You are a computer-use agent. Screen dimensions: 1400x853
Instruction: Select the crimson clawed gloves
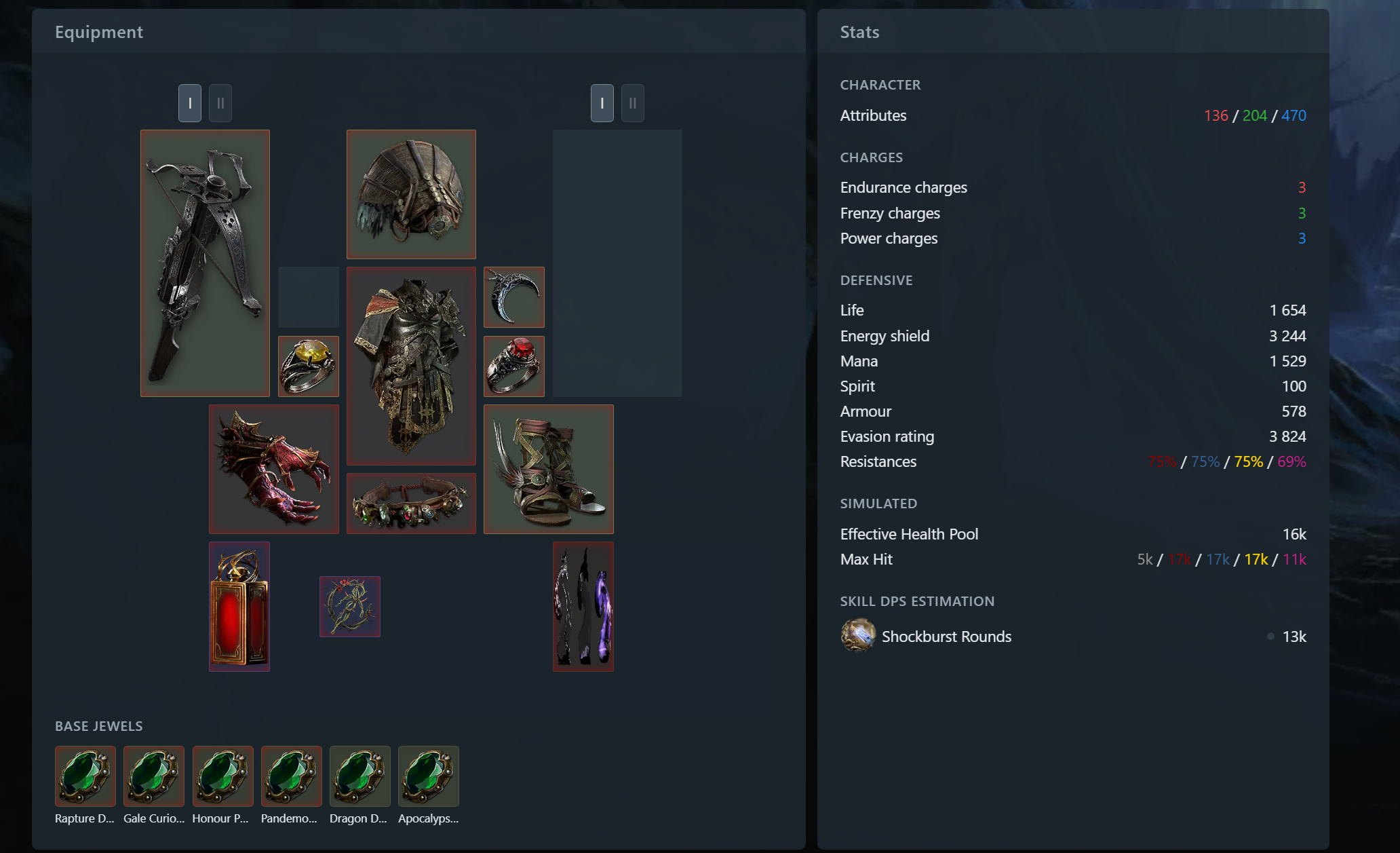274,469
